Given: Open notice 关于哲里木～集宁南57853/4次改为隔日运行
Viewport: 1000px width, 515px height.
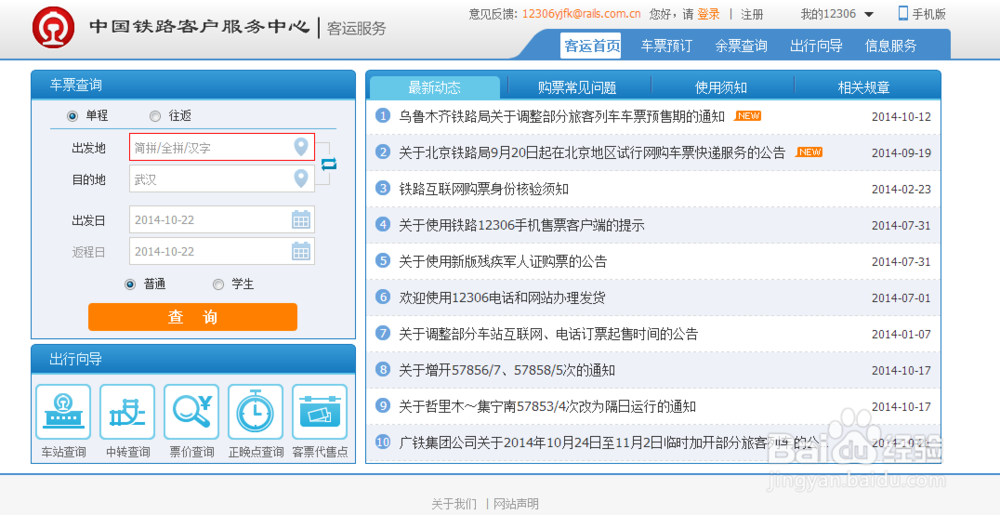Looking at the screenshot, I should 547,406.
